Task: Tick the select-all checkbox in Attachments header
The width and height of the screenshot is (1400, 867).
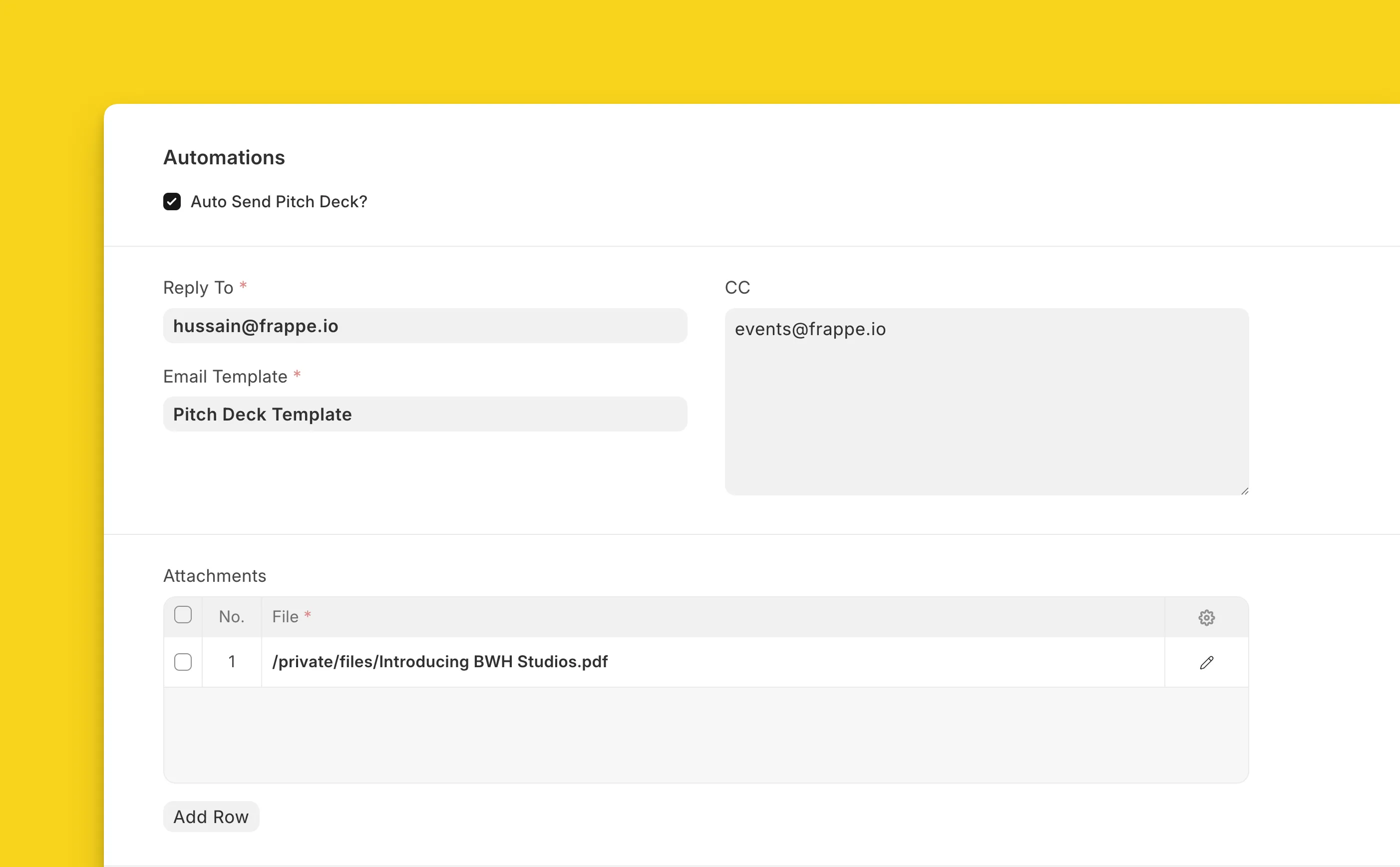Action: [183, 615]
